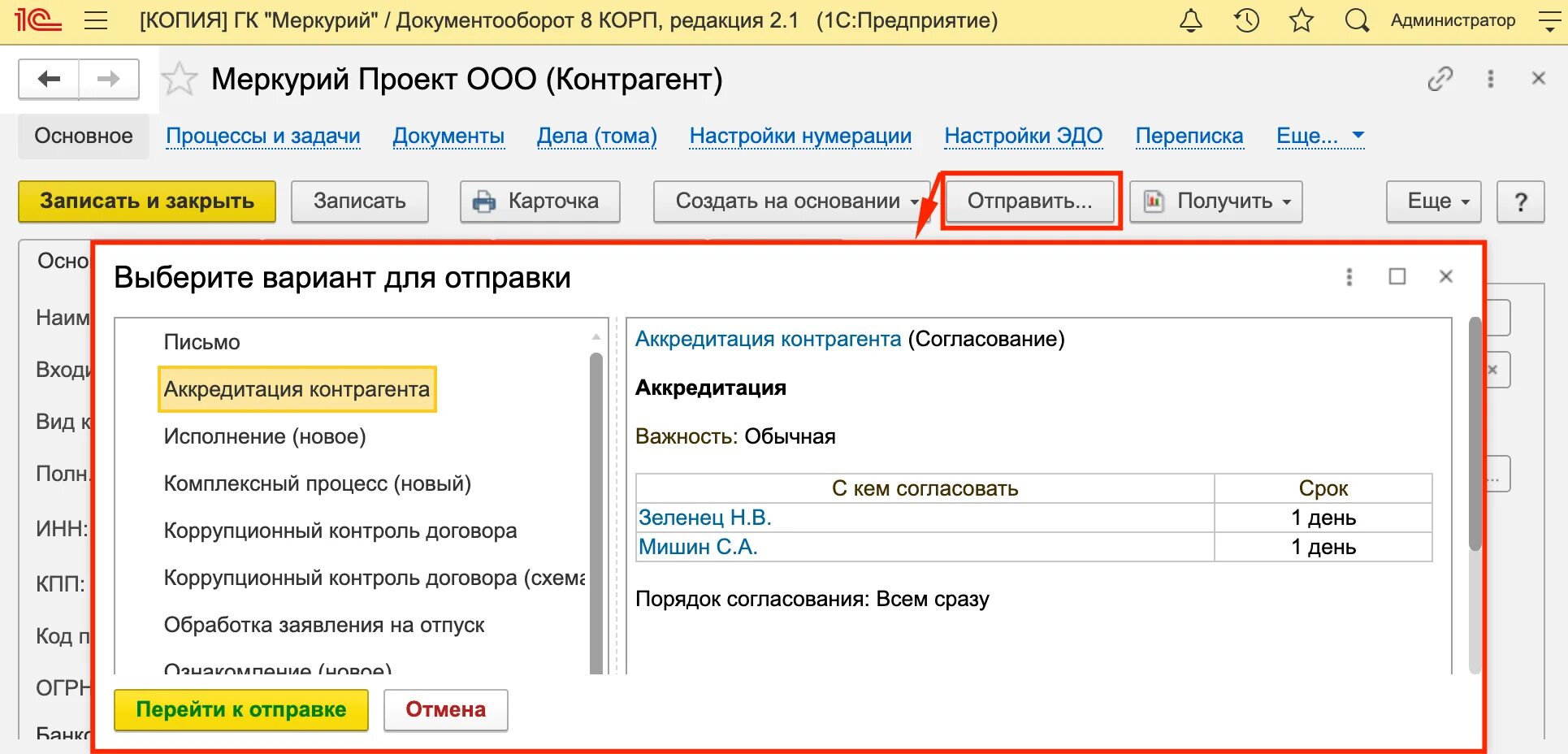The height and width of the screenshot is (754, 1568).
Task: Open help with the question mark button
Action: (x=1521, y=201)
